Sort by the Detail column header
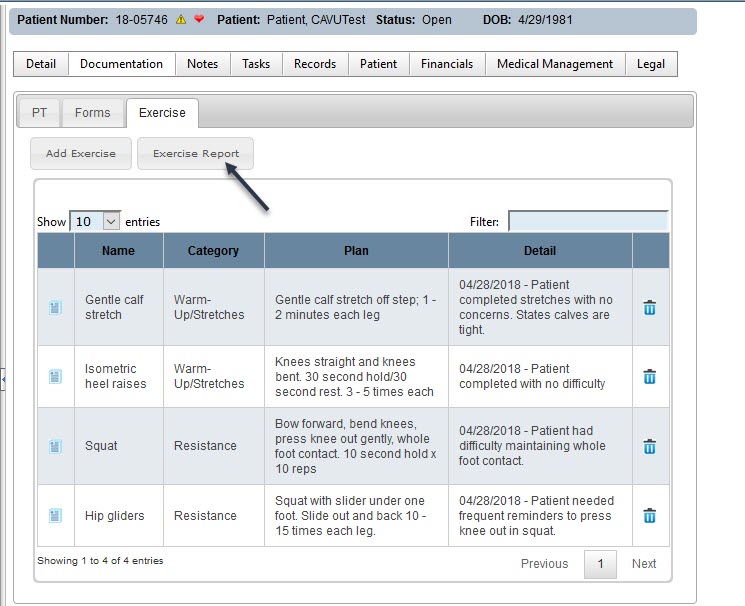Image resolution: width=745 pixels, height=606 pixels. (x=540, y=250)
